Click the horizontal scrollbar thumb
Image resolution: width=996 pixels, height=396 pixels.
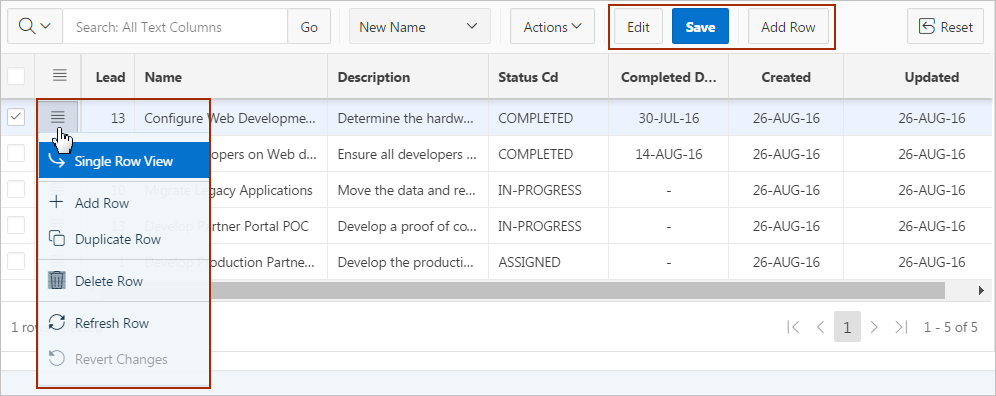(577, 290)
